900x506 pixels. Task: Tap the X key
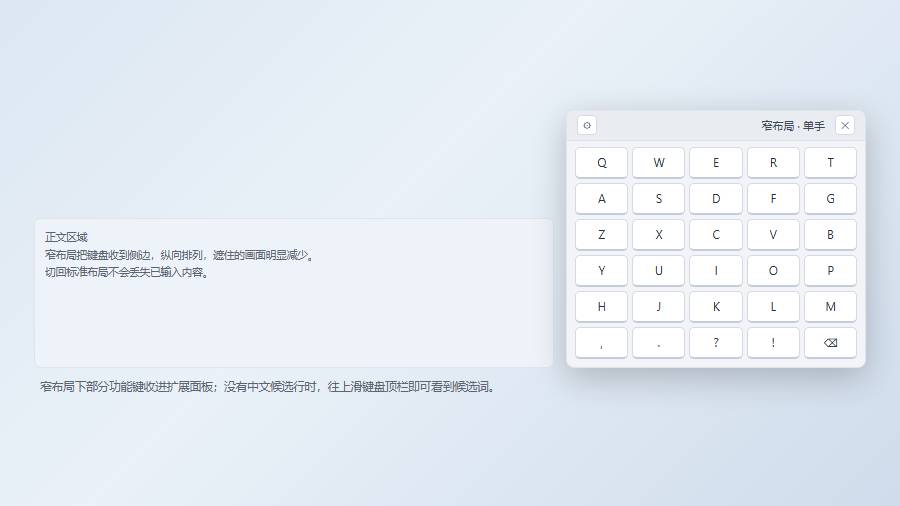[658, 235]
